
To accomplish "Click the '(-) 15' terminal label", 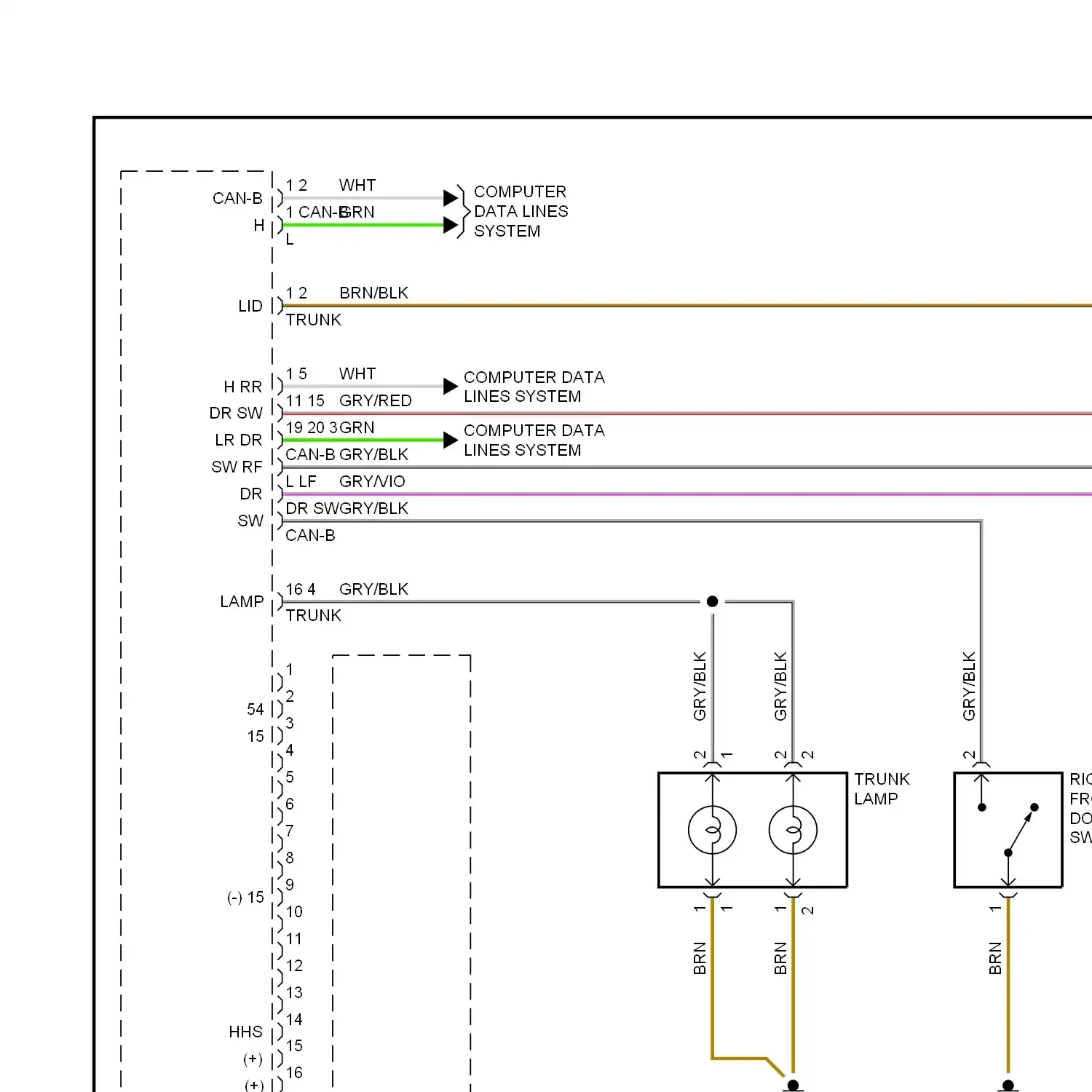I will (x=245, y=897).
